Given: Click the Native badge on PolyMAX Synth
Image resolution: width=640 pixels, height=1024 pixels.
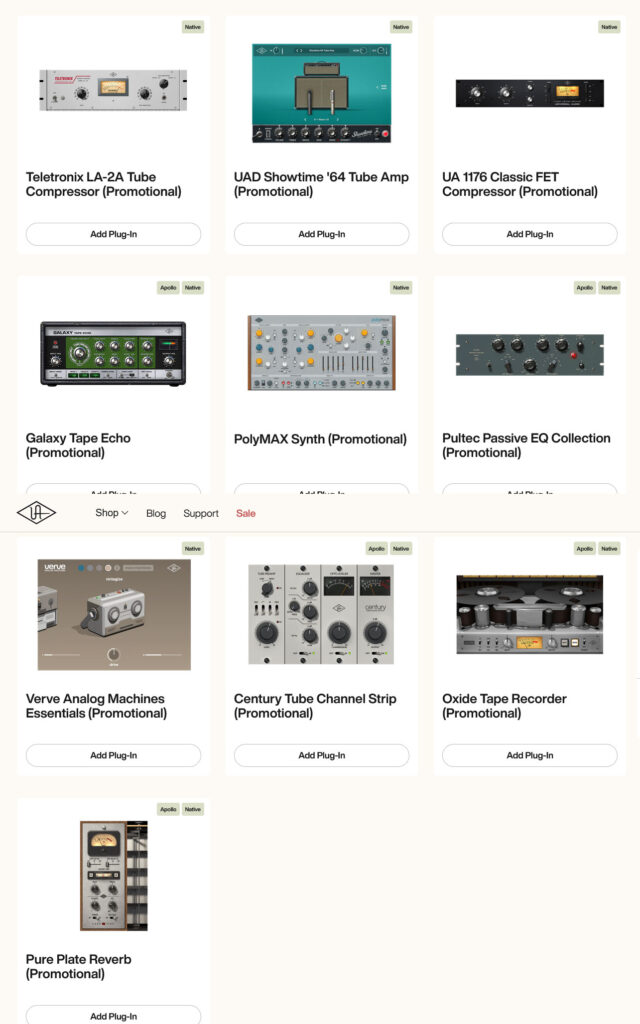Looking at the screenshot, I should [401, 287].
